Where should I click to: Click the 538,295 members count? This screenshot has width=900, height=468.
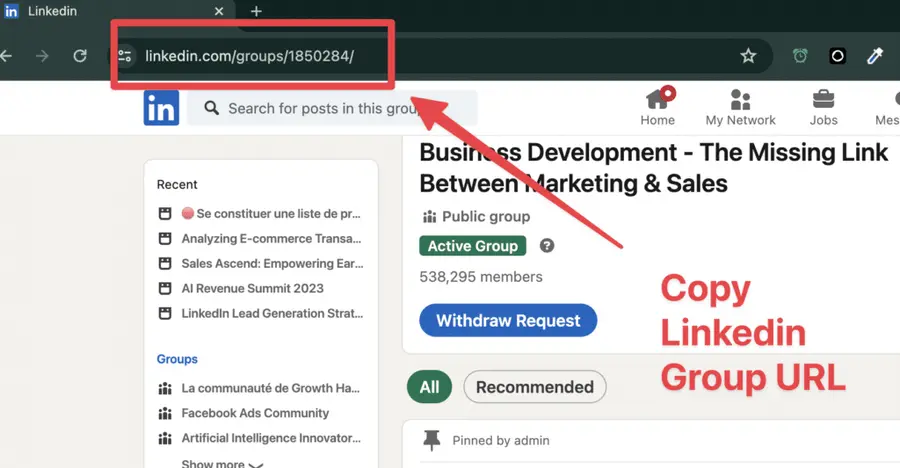[x=480, y=277]
